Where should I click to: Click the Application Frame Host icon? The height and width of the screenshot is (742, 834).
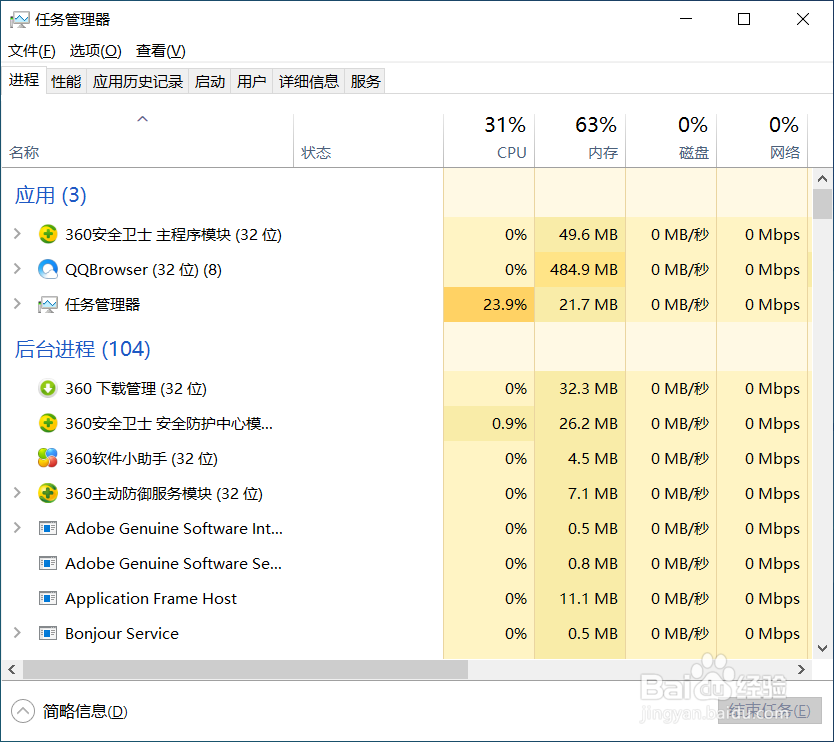48,599
